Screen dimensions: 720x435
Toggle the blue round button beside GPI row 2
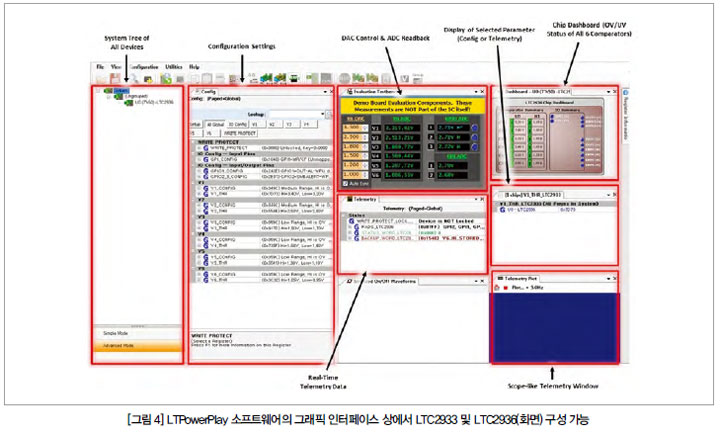point(474,137)
